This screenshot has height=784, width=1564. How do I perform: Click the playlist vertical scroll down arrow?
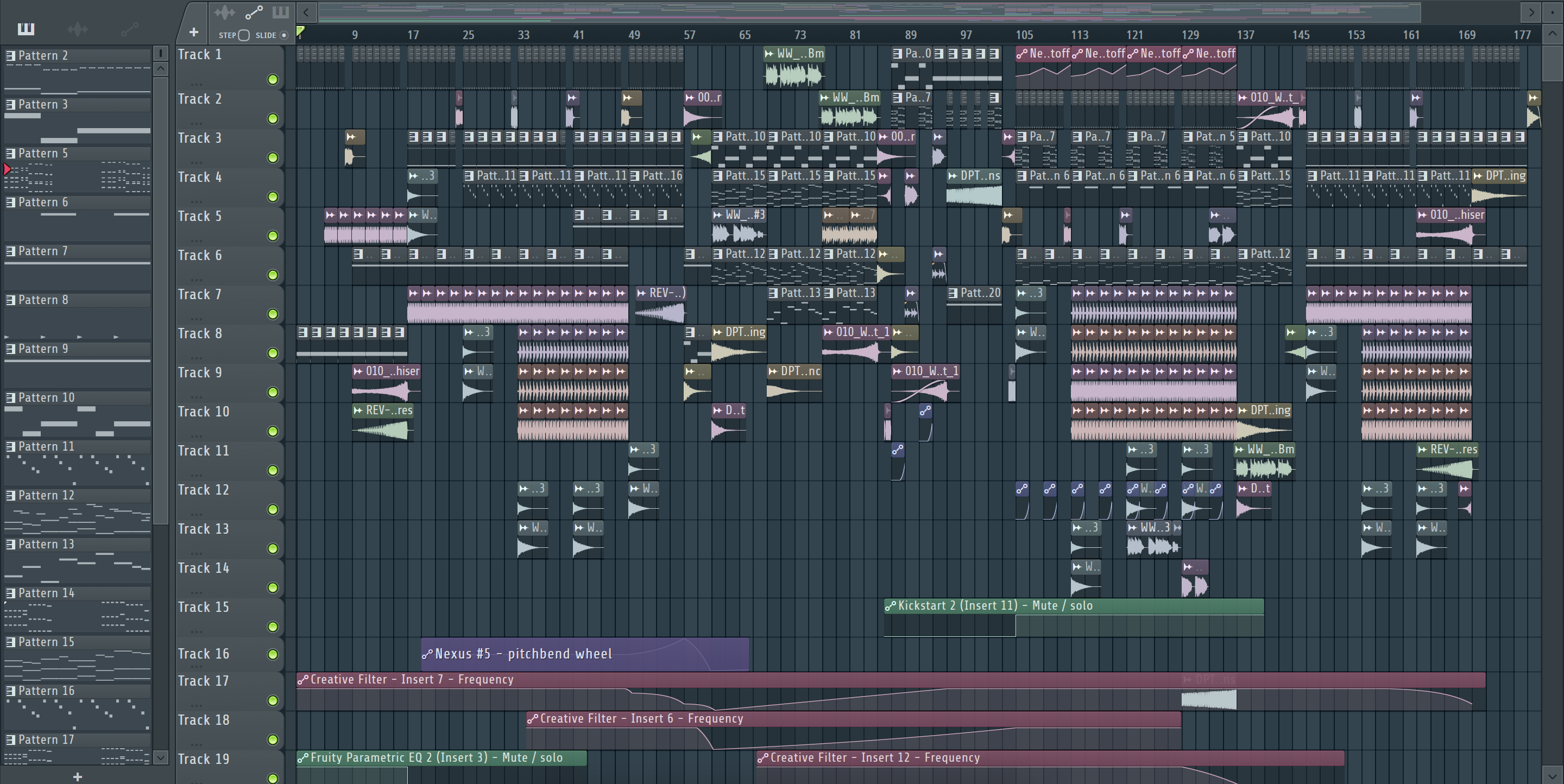coord(1553,775)
